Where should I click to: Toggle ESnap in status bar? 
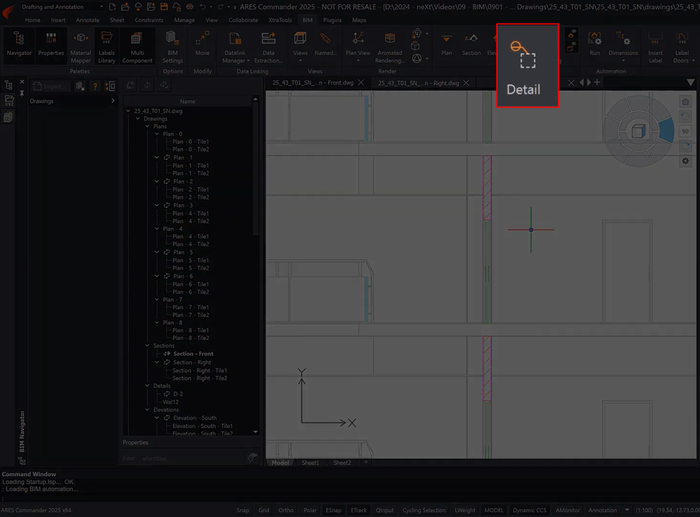[x=333, y=510]
